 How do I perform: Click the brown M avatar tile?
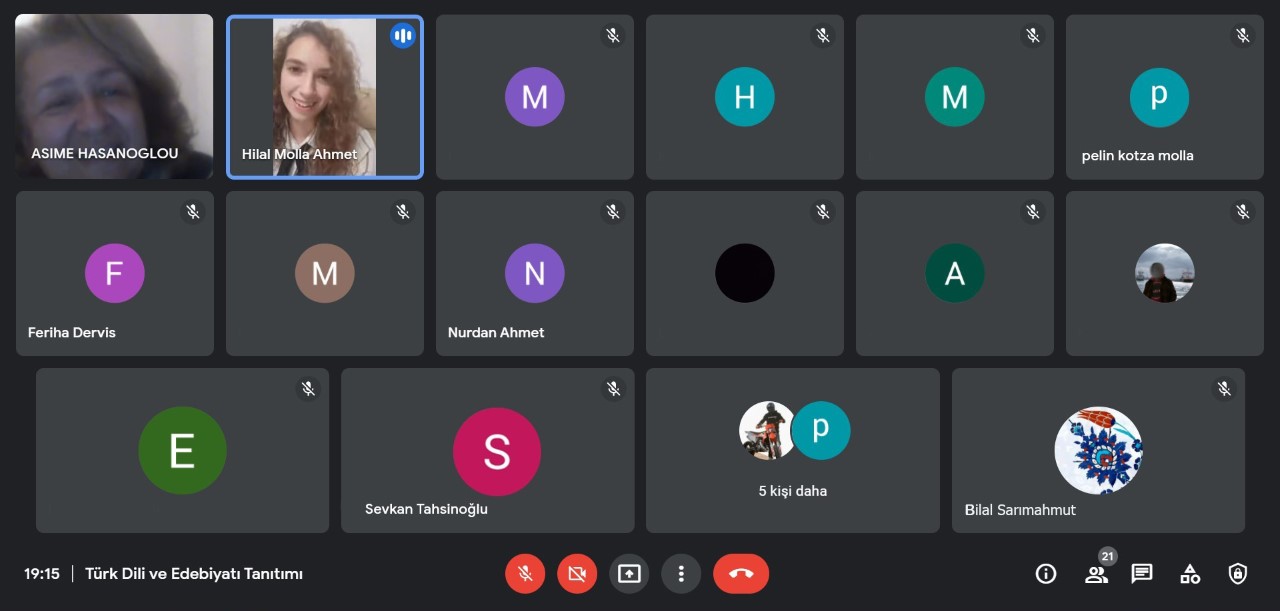[x=325, y=273]
